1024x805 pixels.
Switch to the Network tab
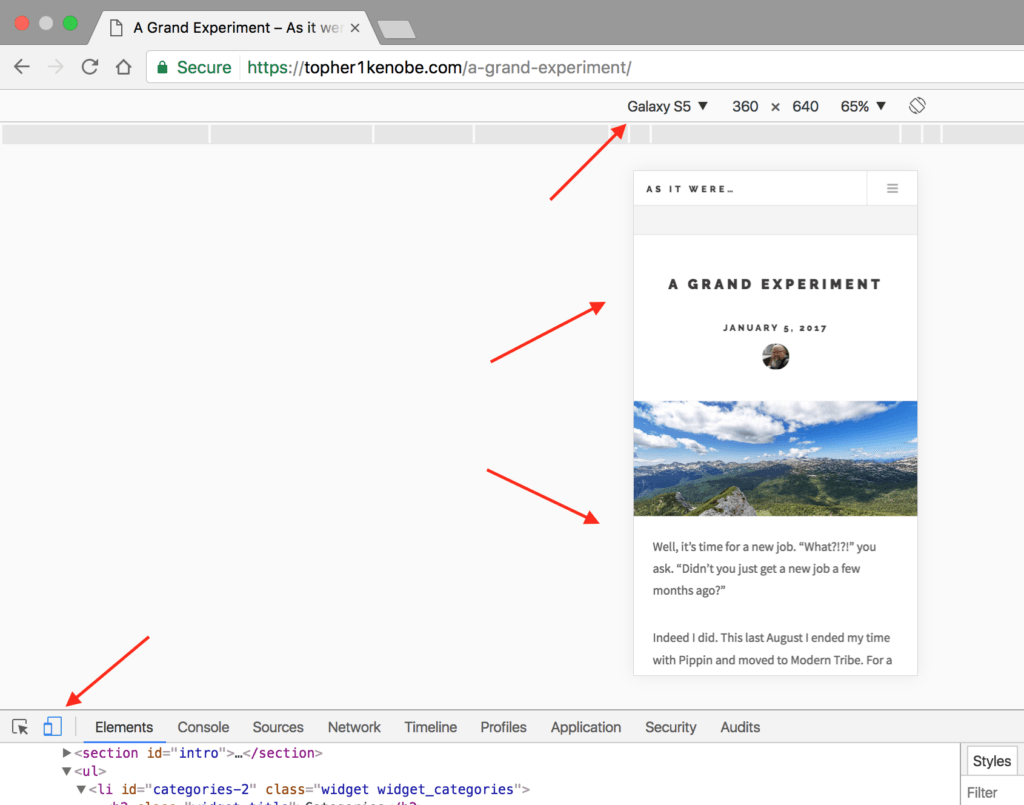click(x=354, y=727)
